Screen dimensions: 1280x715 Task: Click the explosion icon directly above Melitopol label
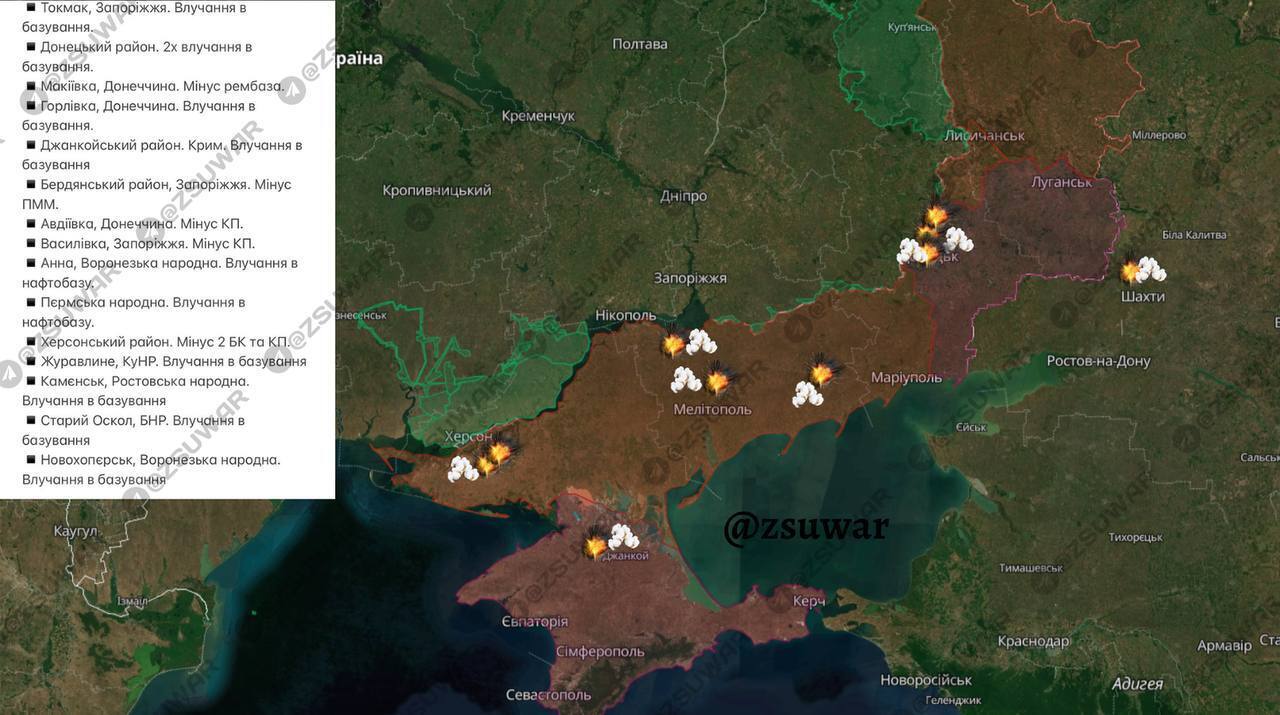tap(718, 380)
